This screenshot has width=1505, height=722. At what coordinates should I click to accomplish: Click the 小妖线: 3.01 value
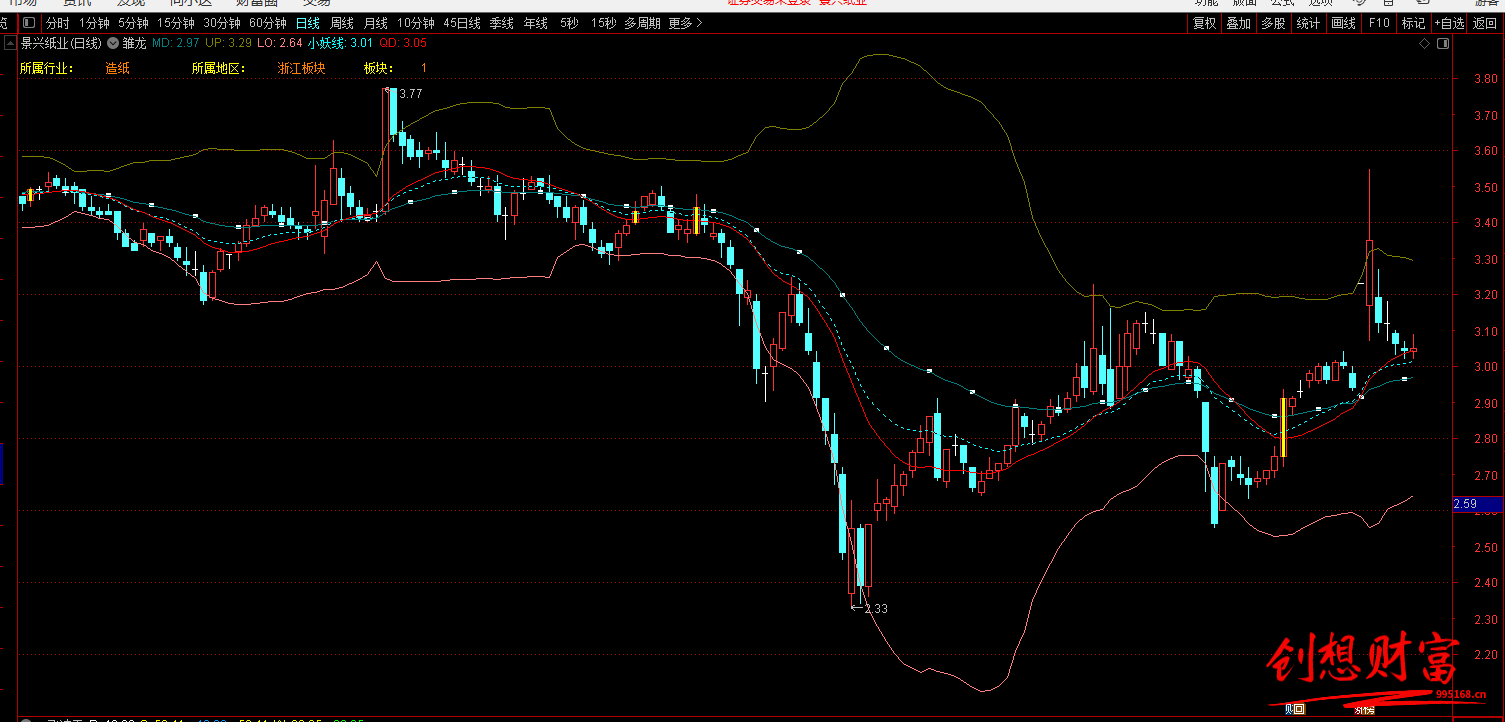point(340,43)
